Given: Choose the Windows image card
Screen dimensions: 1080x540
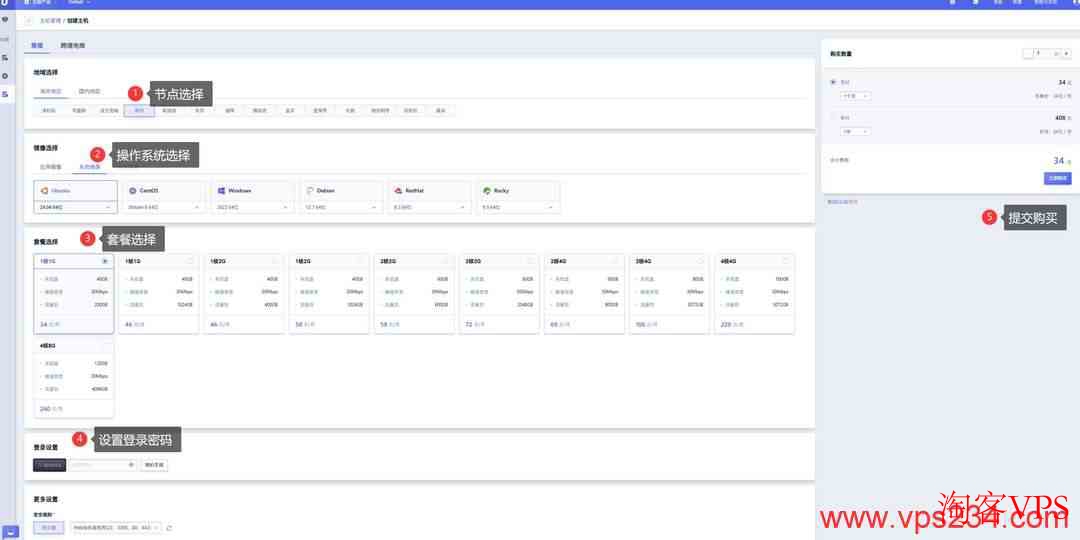Looking at the screenshot, I should tap(251, 190).
